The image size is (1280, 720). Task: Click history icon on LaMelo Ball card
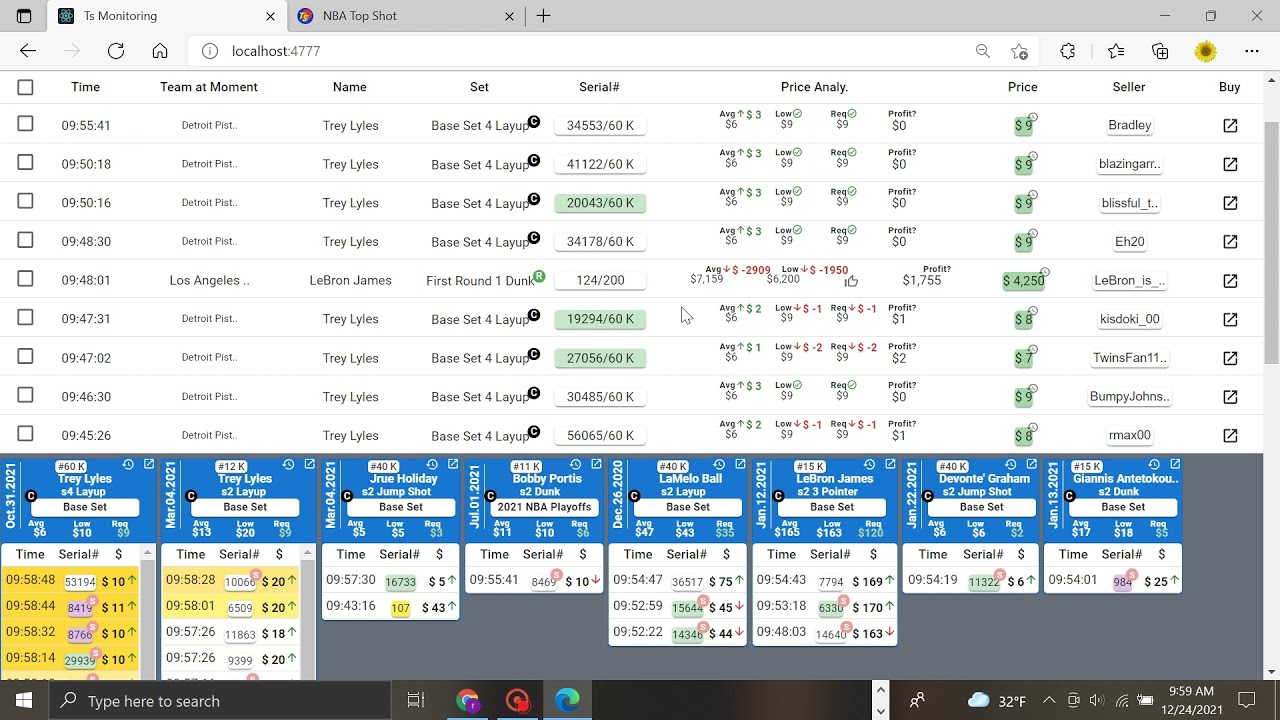pos(720,465)
